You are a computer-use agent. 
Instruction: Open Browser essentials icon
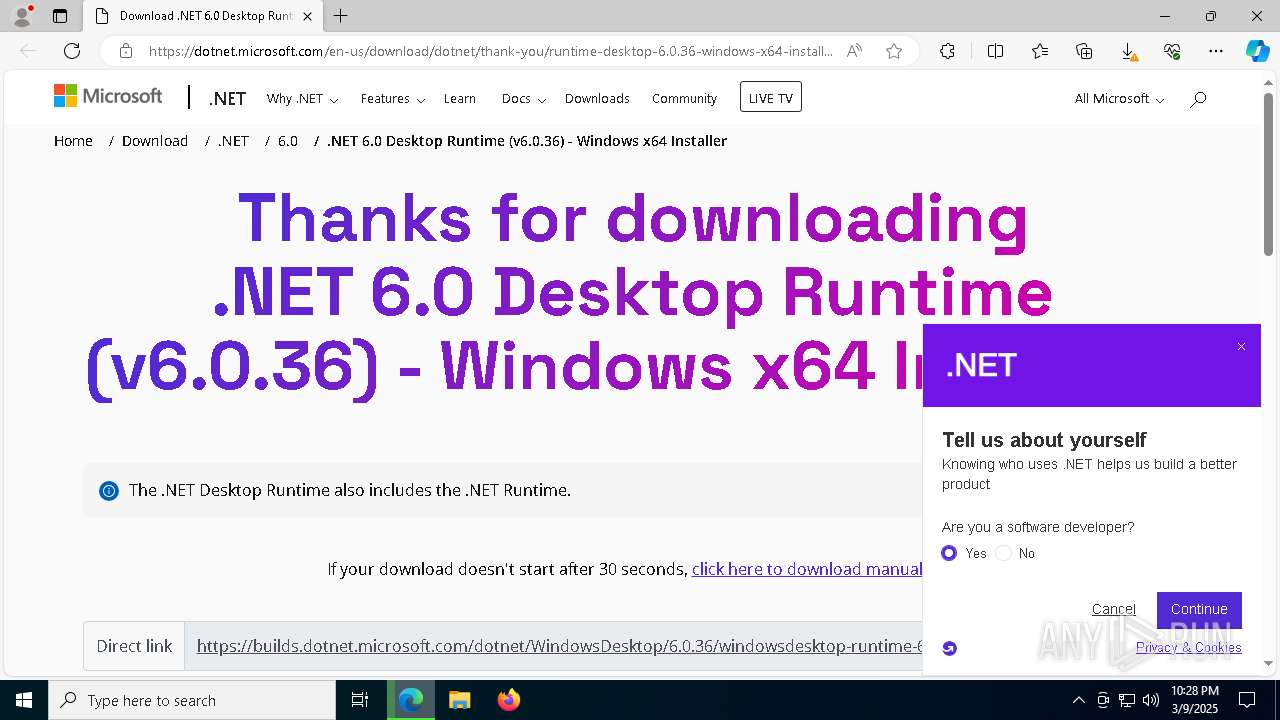pyautogui.click(x=1172, y=51)
